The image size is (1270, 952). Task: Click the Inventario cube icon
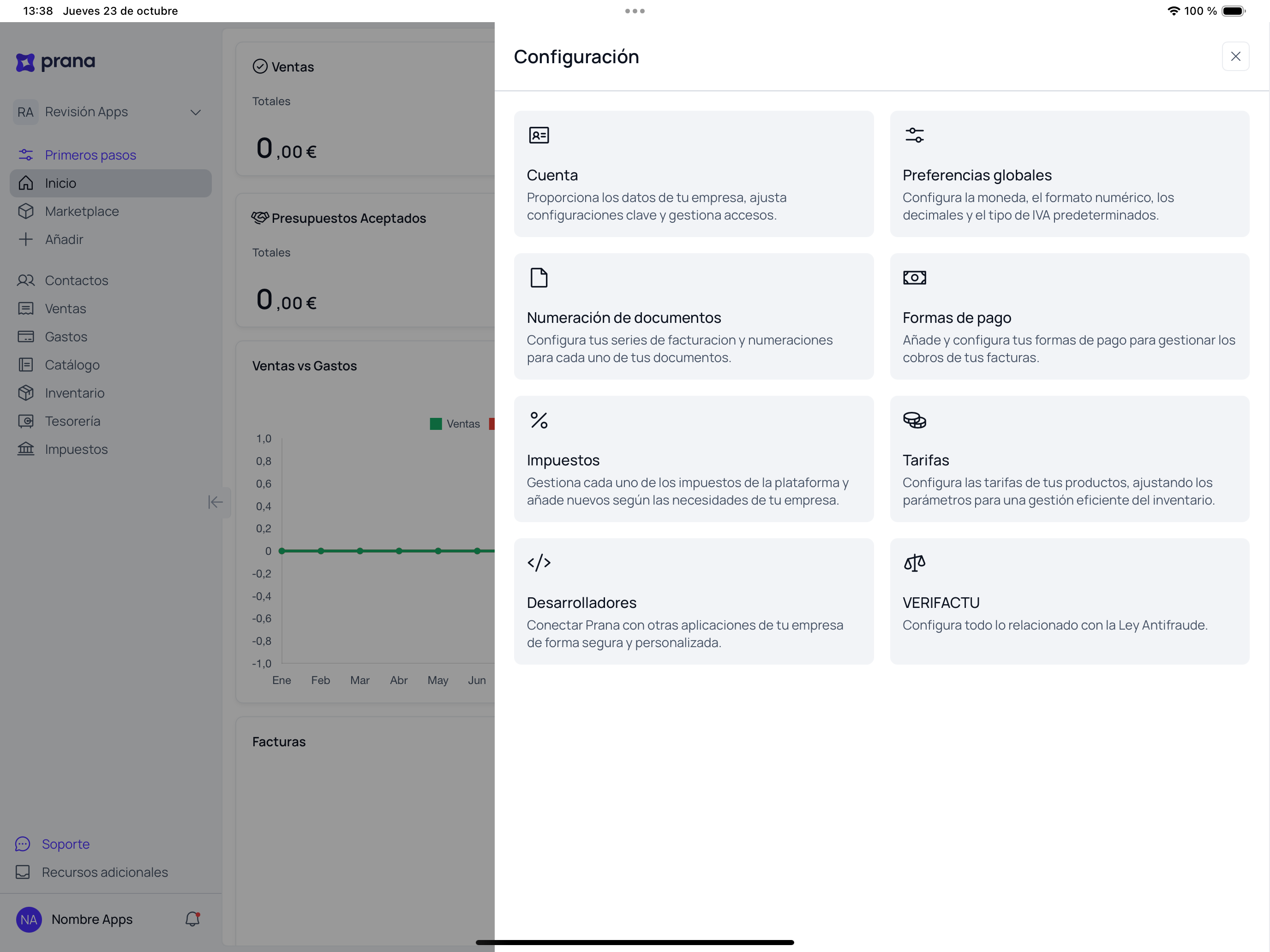tap(26, 393)
